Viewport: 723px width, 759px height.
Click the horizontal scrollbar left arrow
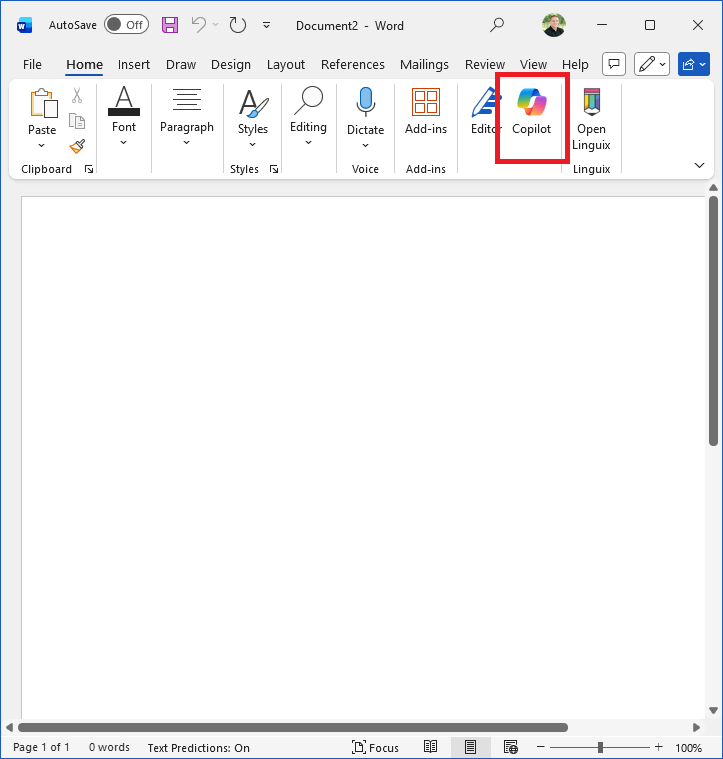tap(9, 728)
